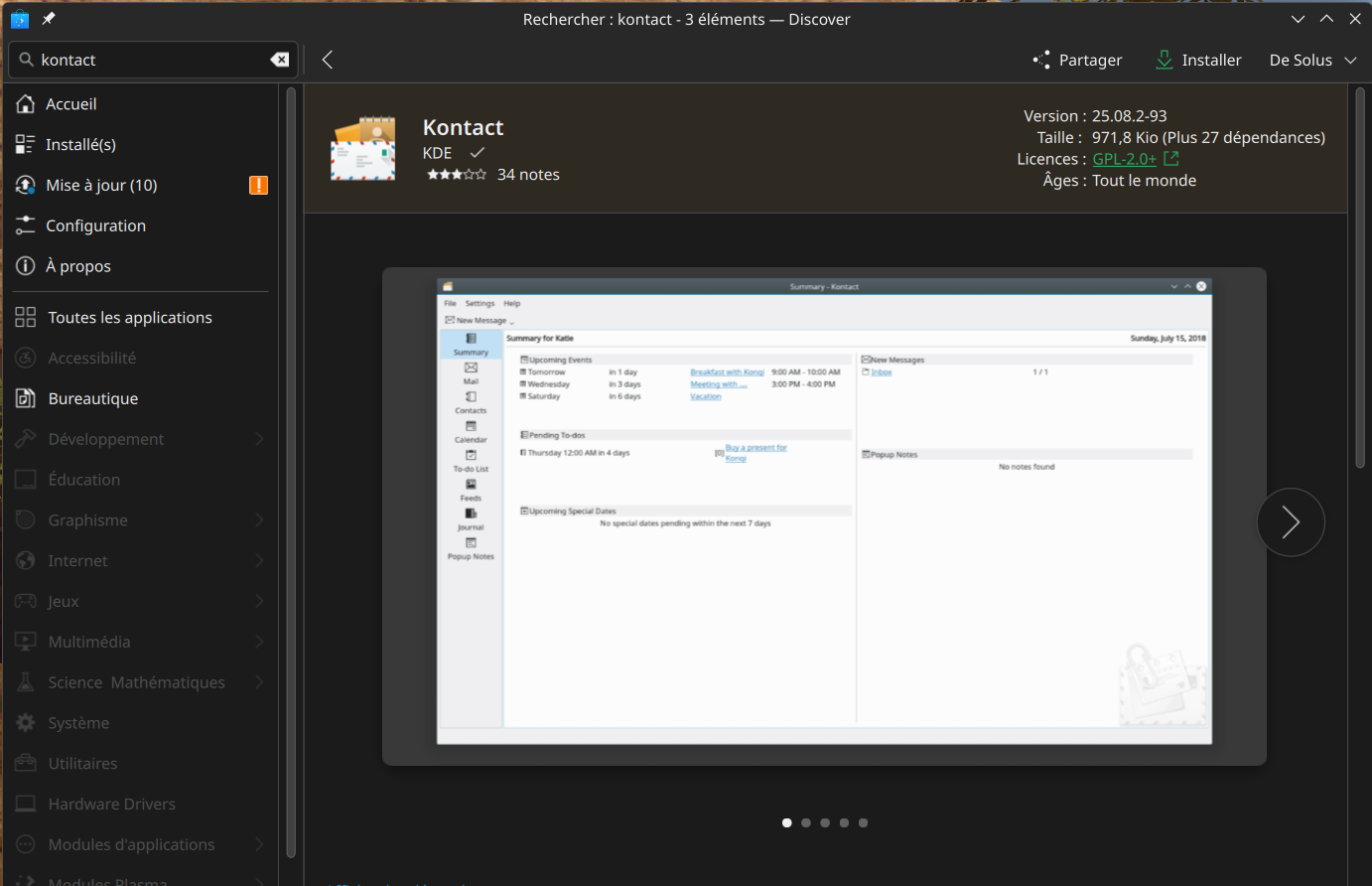Click the Accueil home icon
Image resolution: width=1372 pixels, height=886 pixels.
pos(26,104)
